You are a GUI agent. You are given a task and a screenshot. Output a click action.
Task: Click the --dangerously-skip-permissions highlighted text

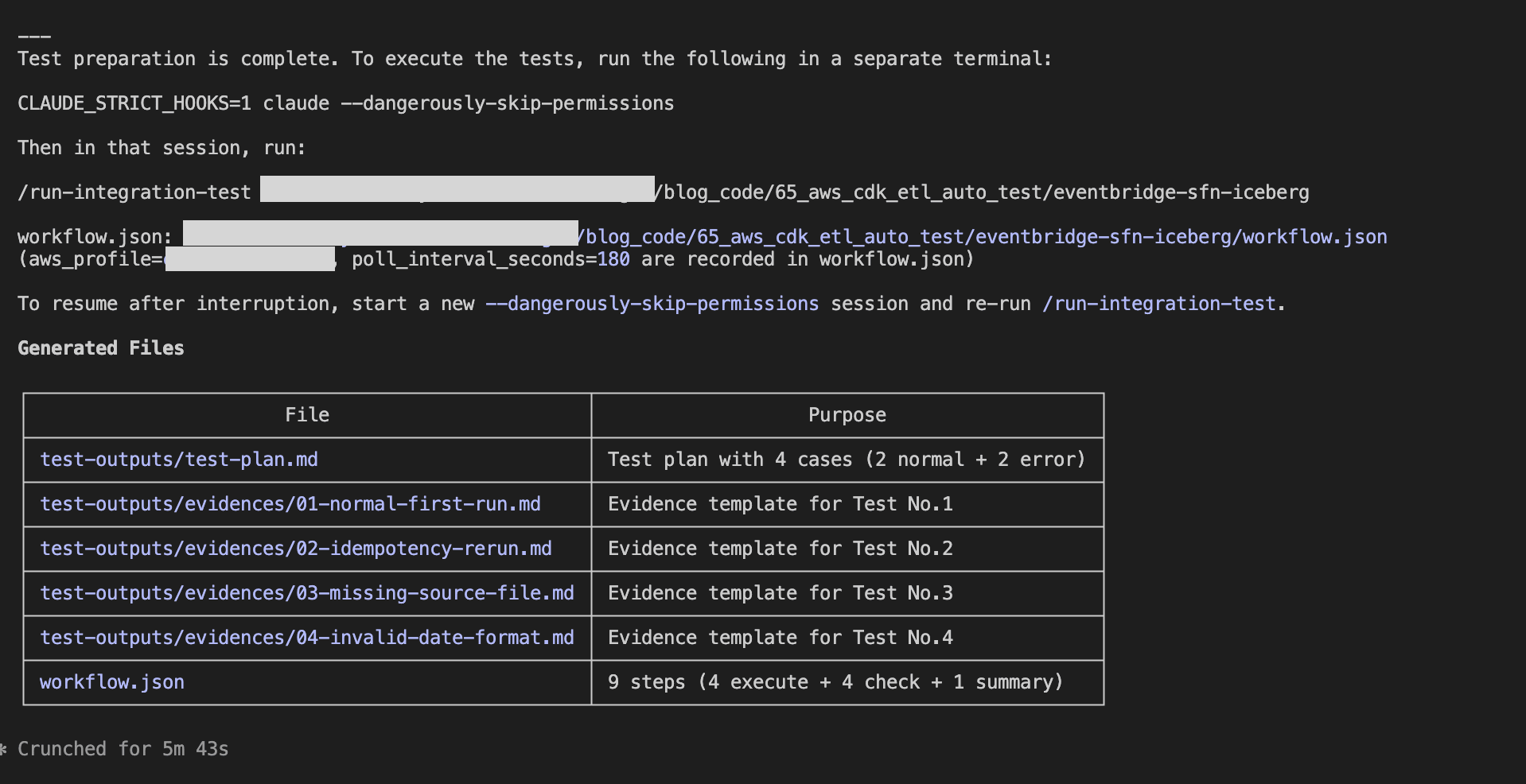tap(652, 303)
